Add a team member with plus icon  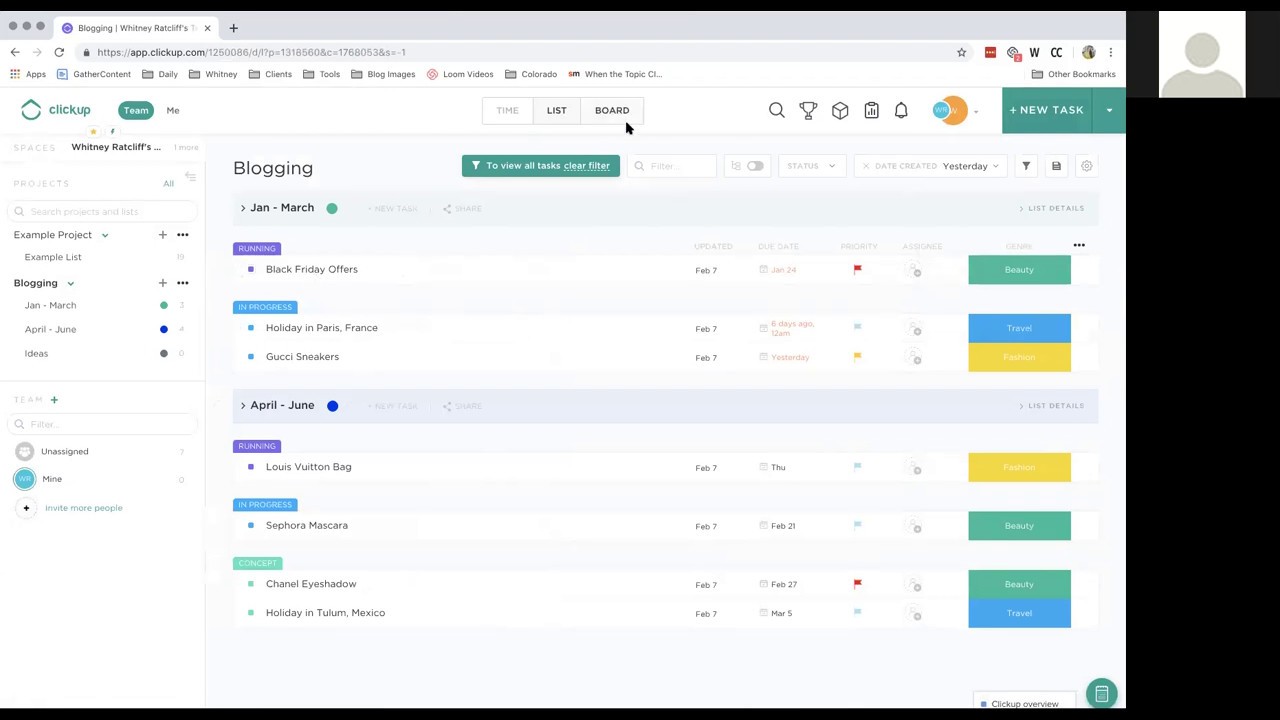[x=54, y=400]
